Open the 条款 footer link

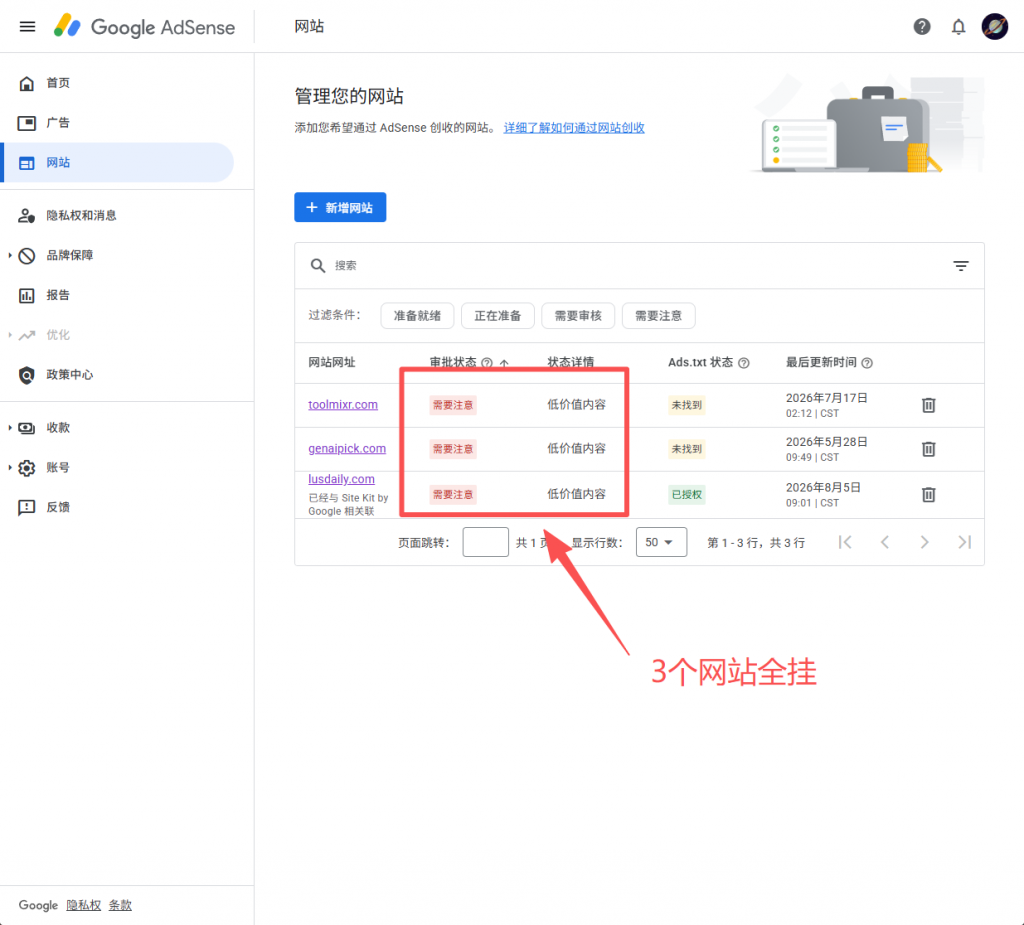point(120,905)
